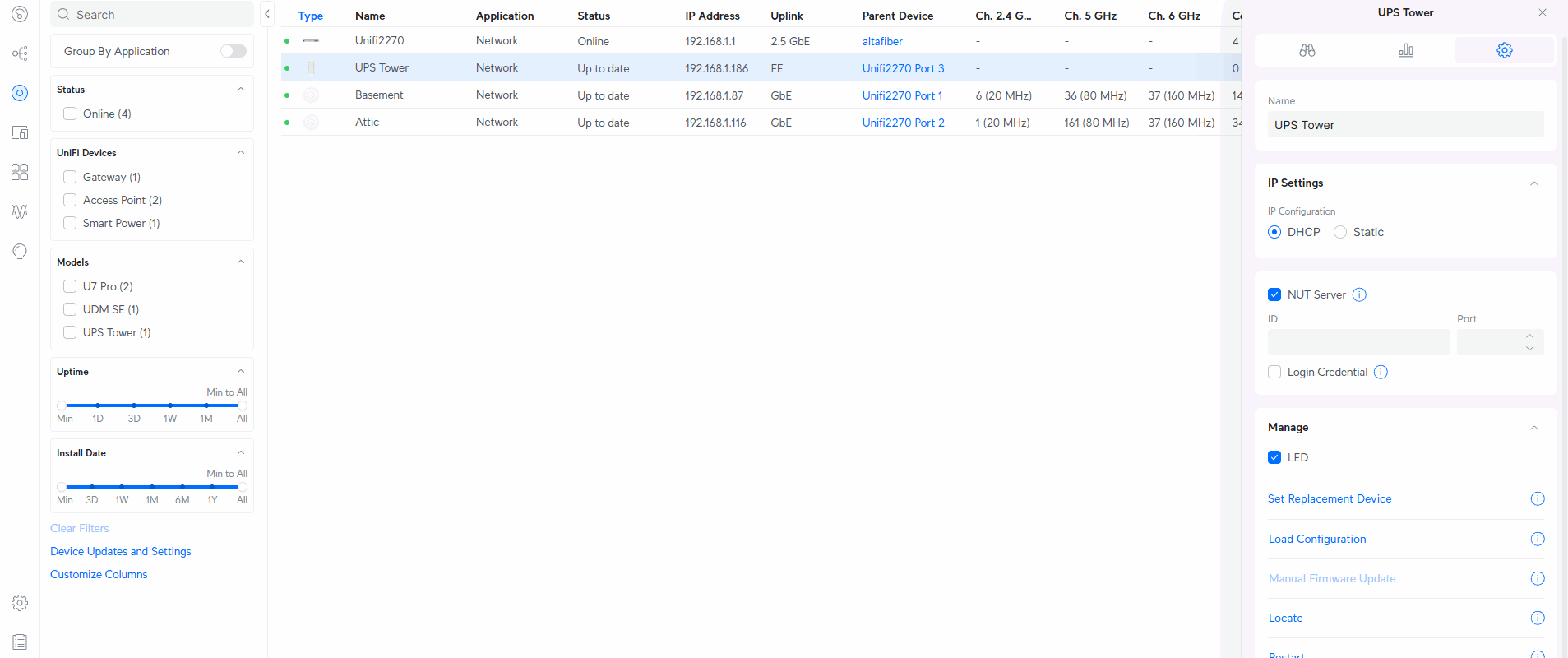Check the Access Point (2) filter
The height and width of the screenshot is (658, 1568).
pos(70,200)
